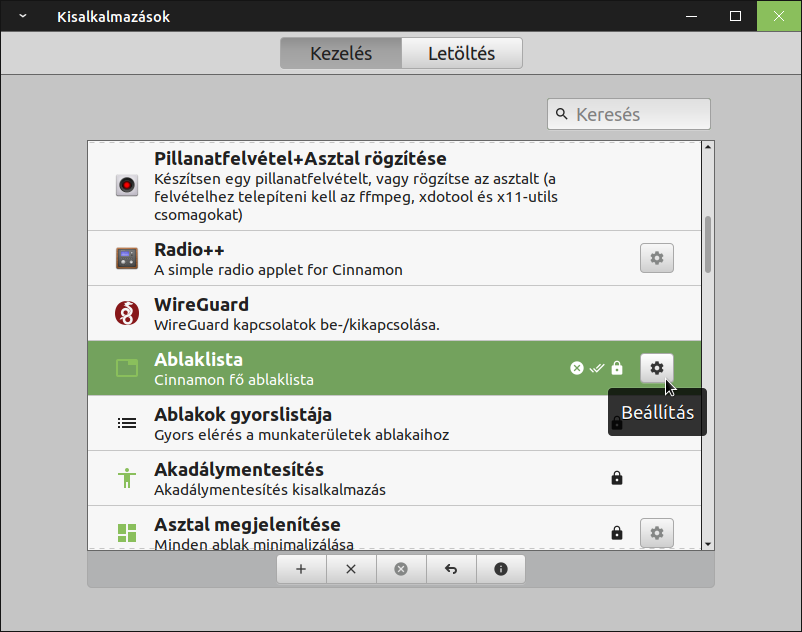The width and height of the screenshot is (802, 632).
Task: Switch to the Letöltés tab
Action: 462,53
